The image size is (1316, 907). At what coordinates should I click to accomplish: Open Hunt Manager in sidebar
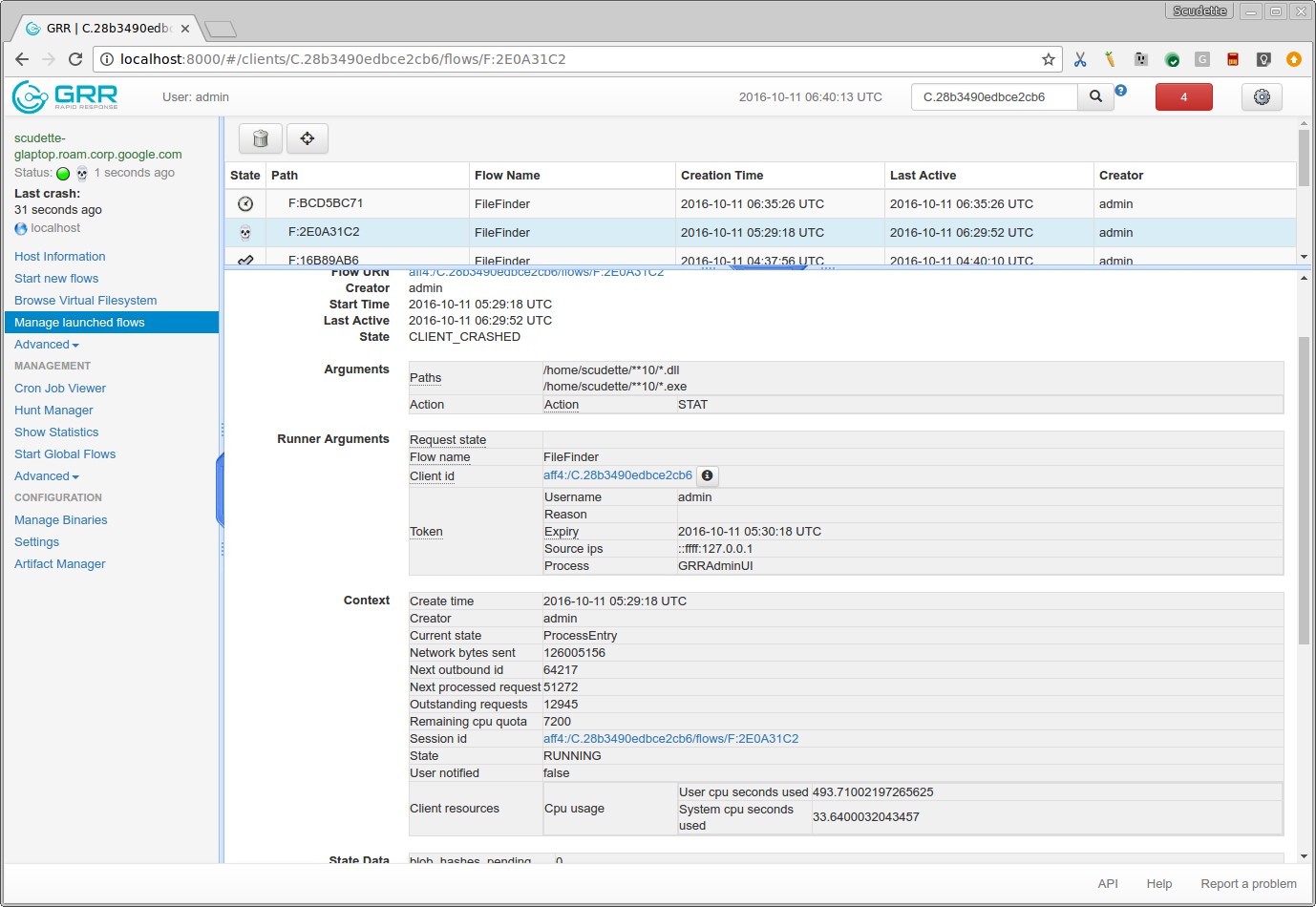tap(53, 411)
